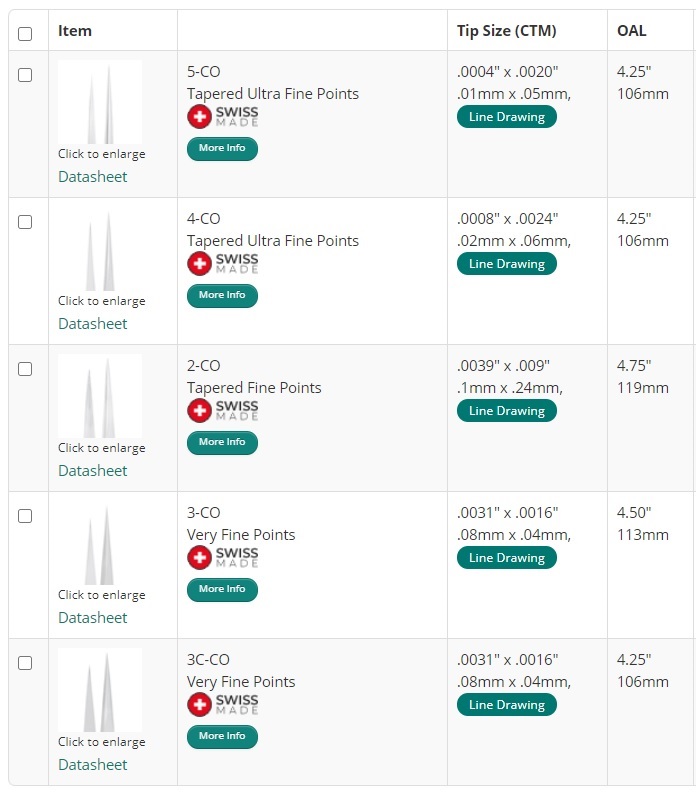View the Line Drawing for 4-CO
This screenshot has width=696, height=794.
point(507,264)
